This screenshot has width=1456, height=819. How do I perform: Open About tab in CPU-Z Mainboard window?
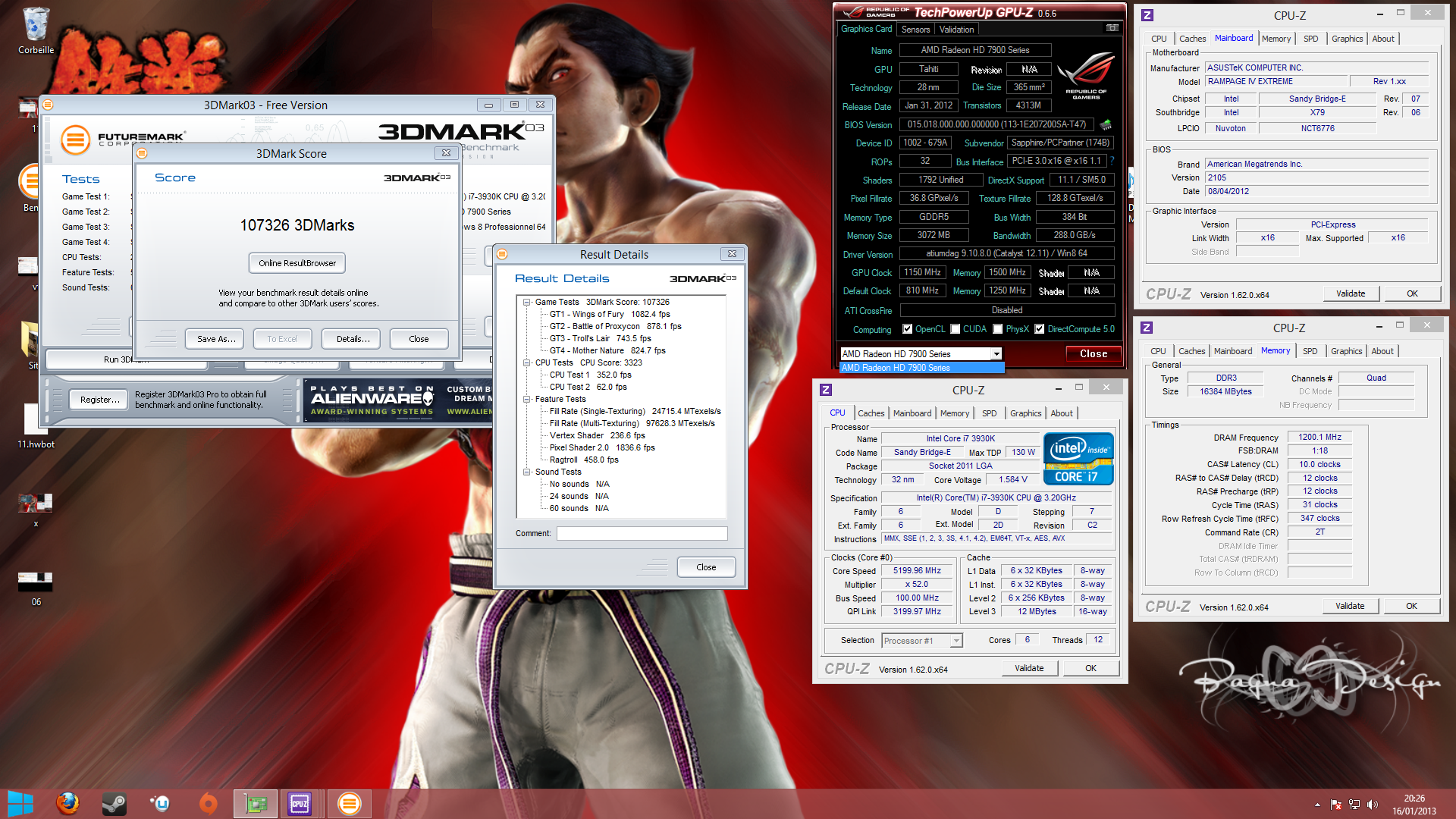tap(1382, 39)
